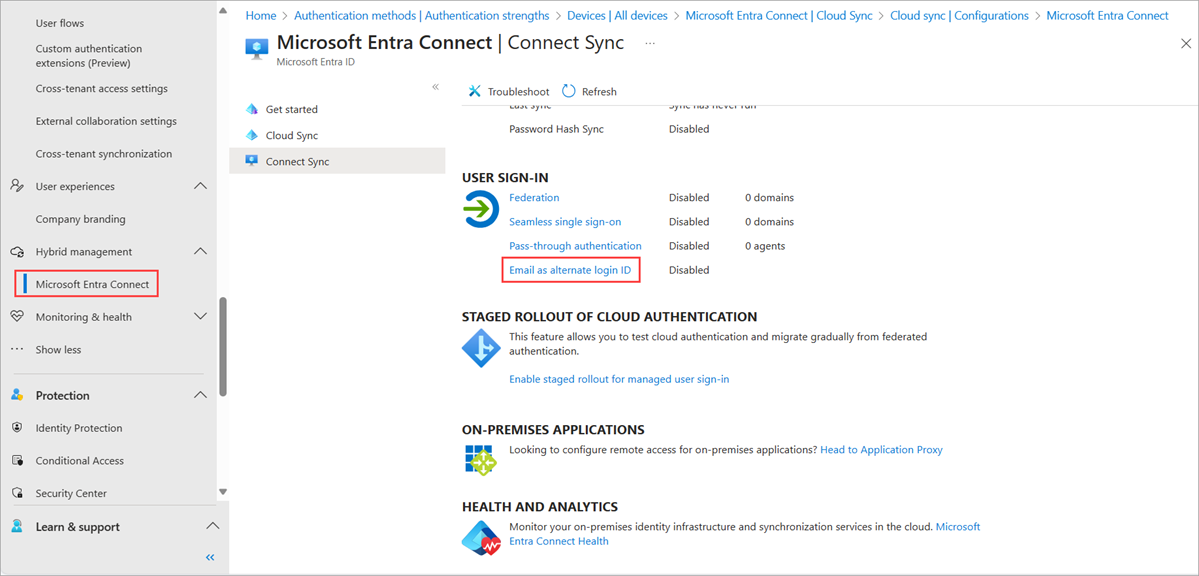The image size is (1199, 576).
Task: Click the Connect Sync monitor icon
Action: coord(252,161)
